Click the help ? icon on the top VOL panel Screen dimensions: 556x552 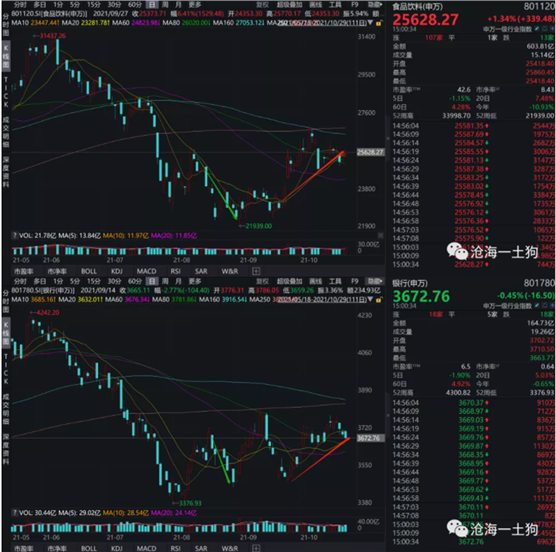15,235
